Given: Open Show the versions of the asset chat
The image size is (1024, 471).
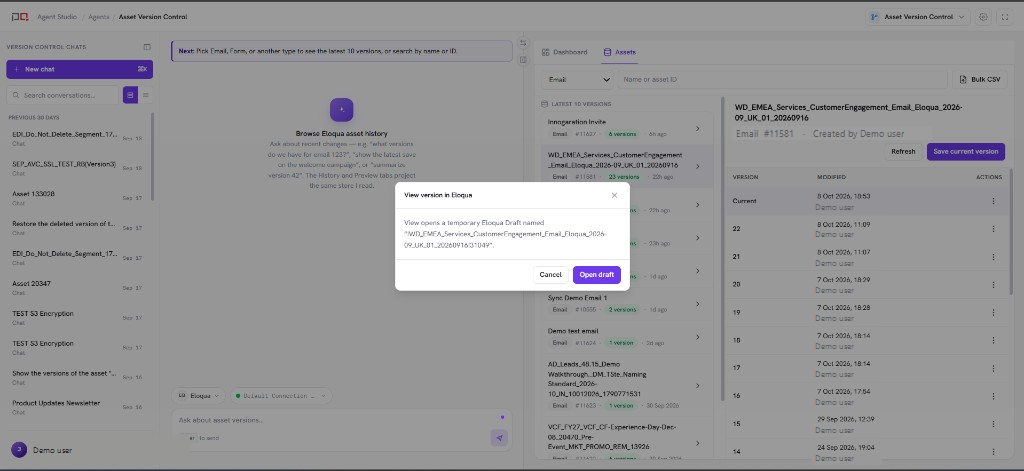Looking at the screenshot, I should pos(77,377).
